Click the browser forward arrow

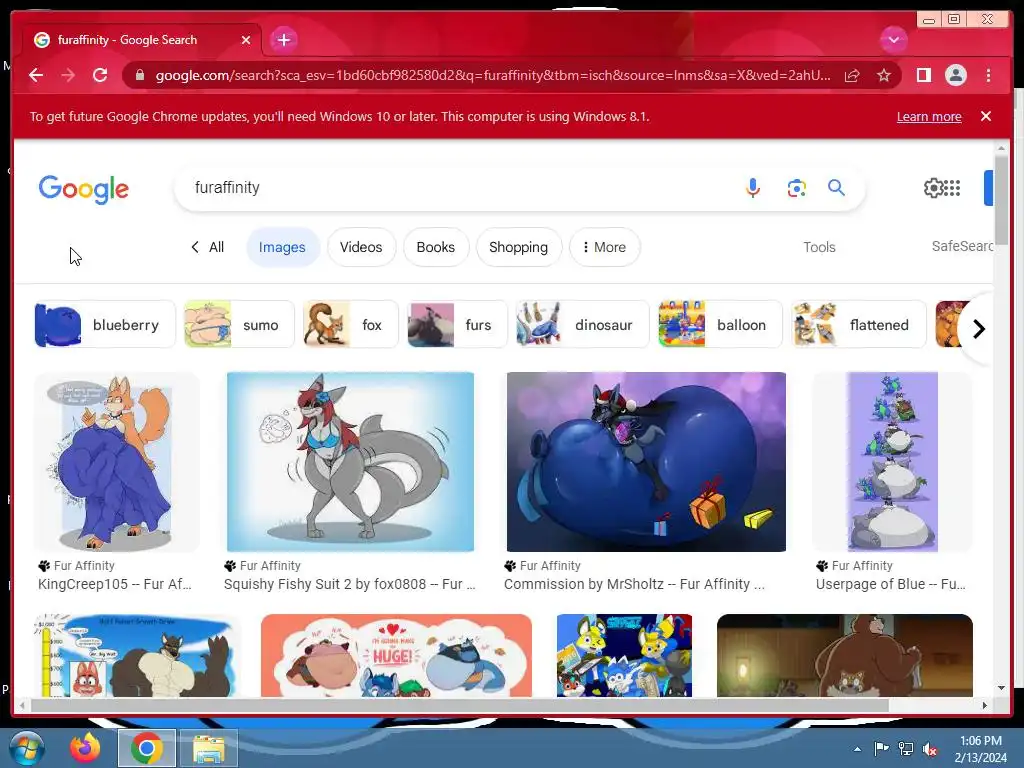click(68, 75)
